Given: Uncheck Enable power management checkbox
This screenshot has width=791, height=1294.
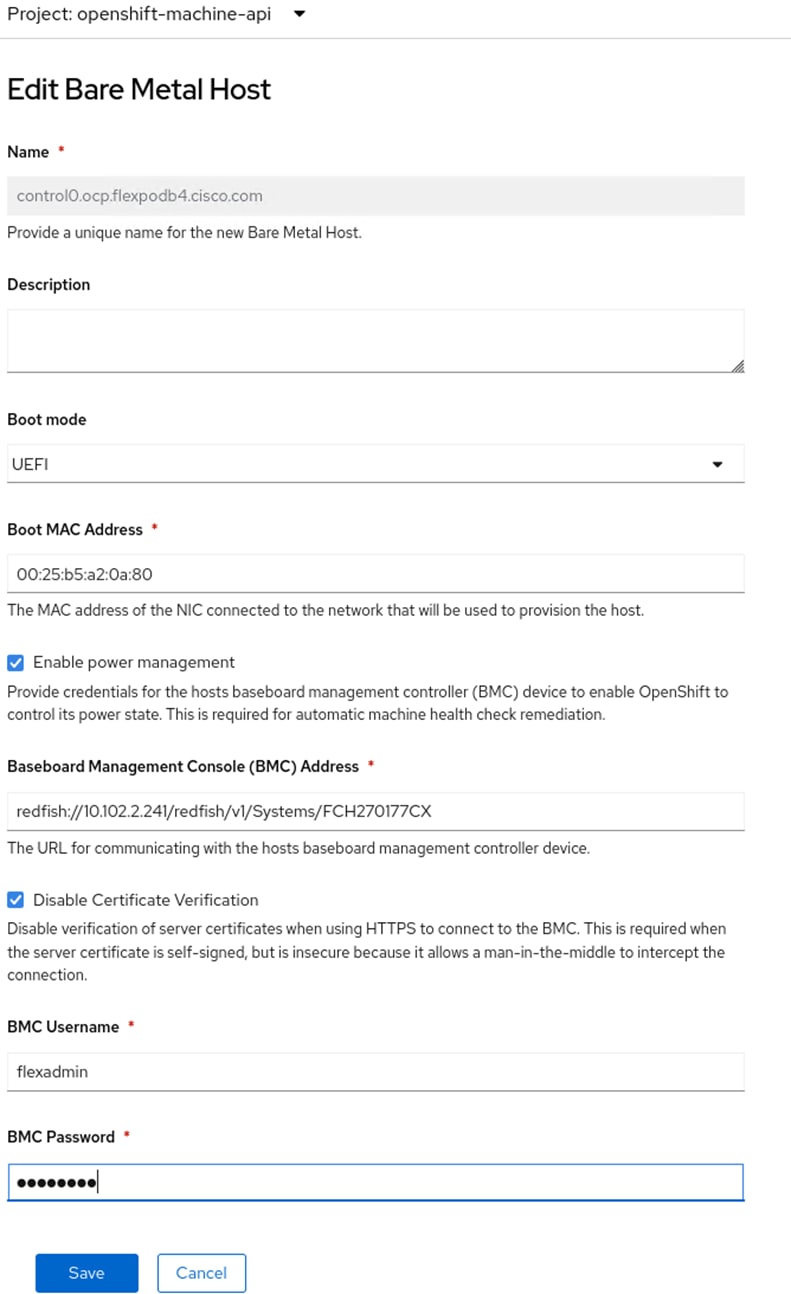Looking at the screenshot, I should coord(15,662).
